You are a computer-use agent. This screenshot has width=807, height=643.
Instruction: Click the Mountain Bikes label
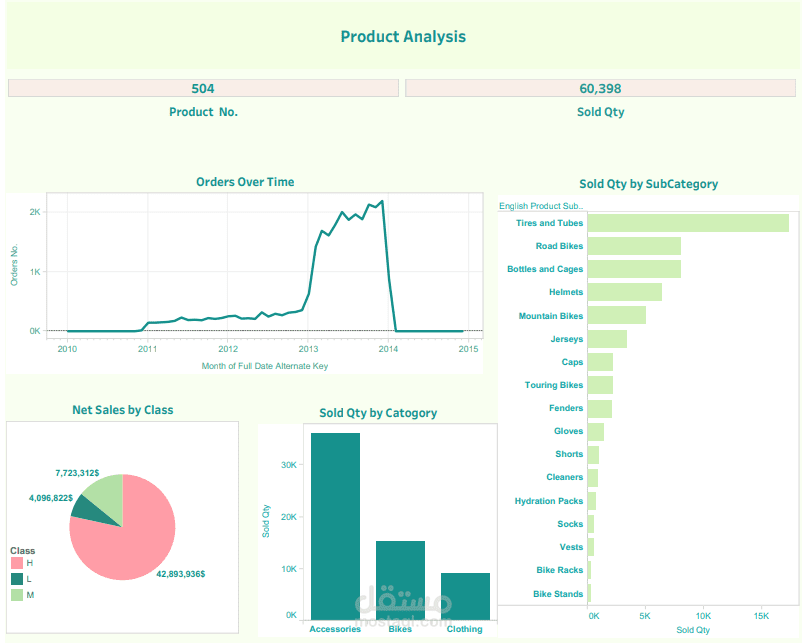[551, 316]
